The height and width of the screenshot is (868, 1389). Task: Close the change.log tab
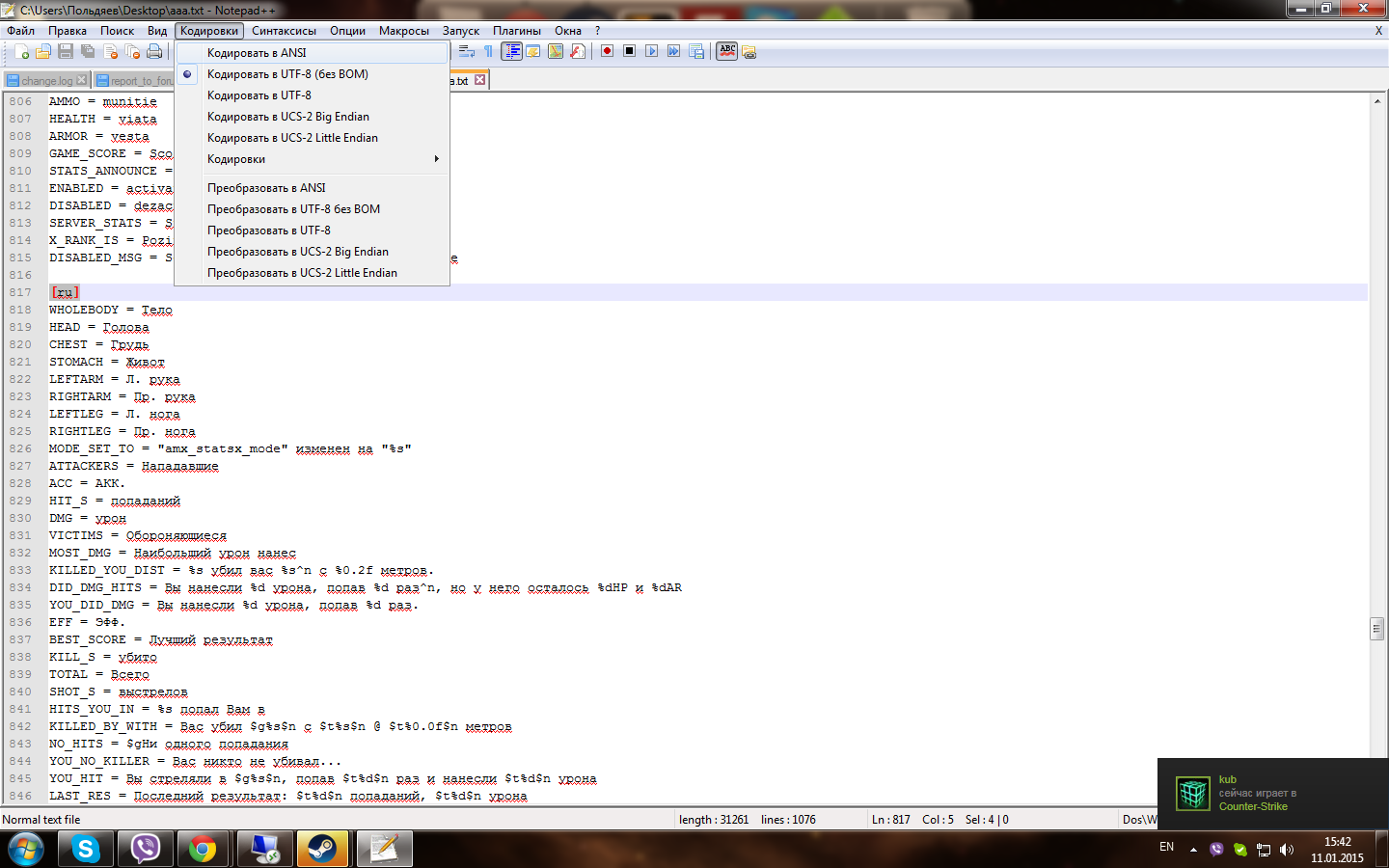82,80
